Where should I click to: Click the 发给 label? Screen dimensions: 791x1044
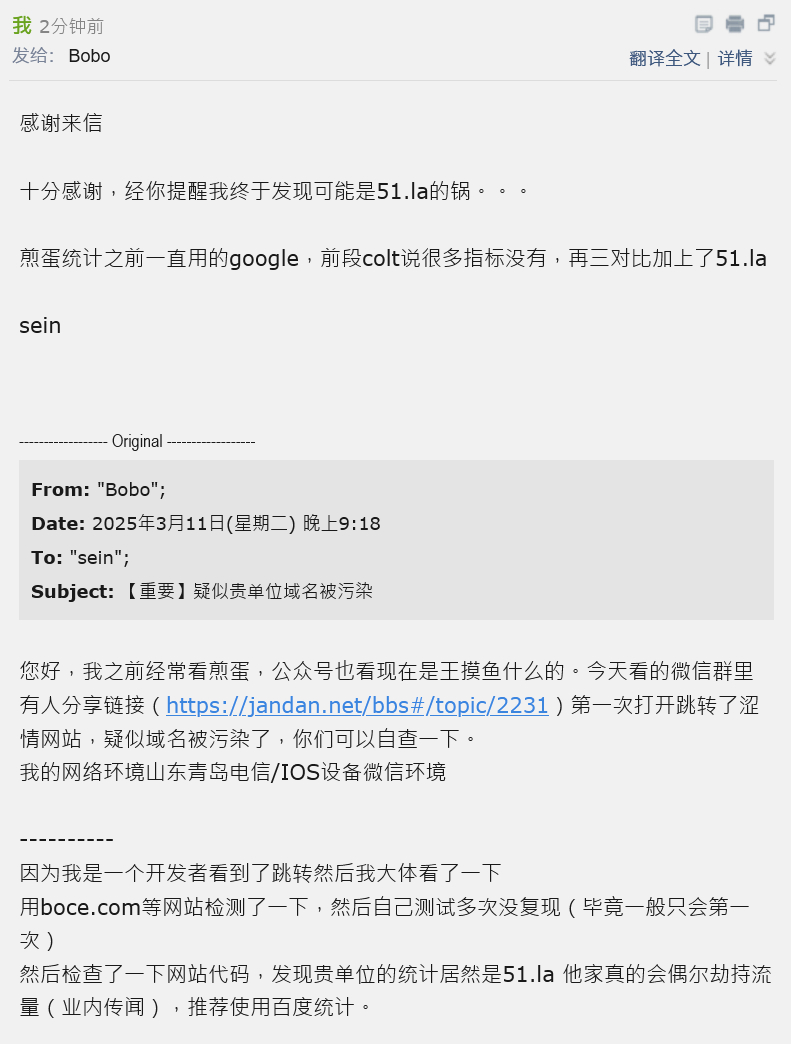click(33, 56)
